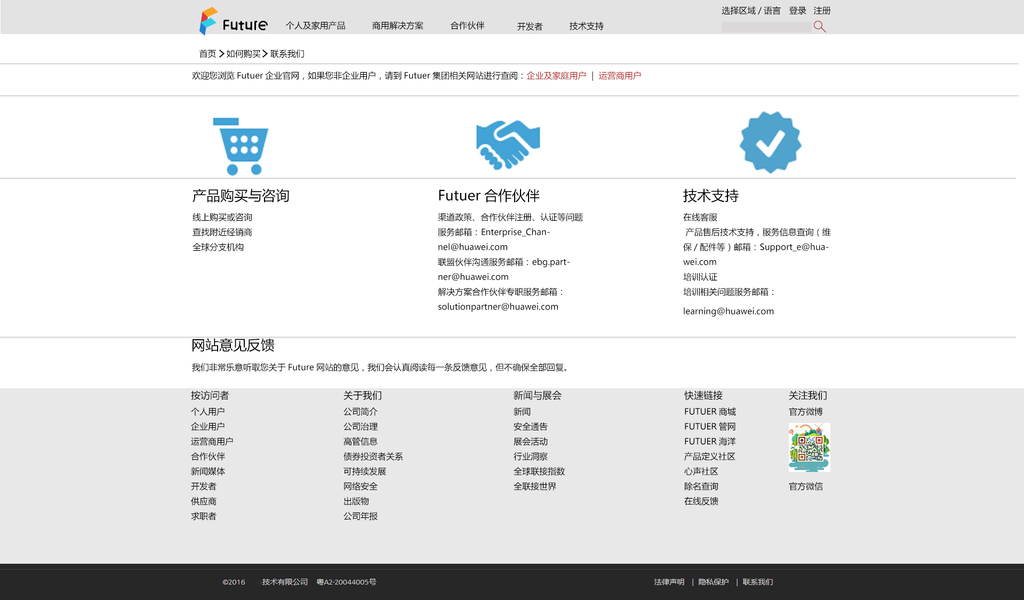Open 安全通告 footer link

point(530,426)
